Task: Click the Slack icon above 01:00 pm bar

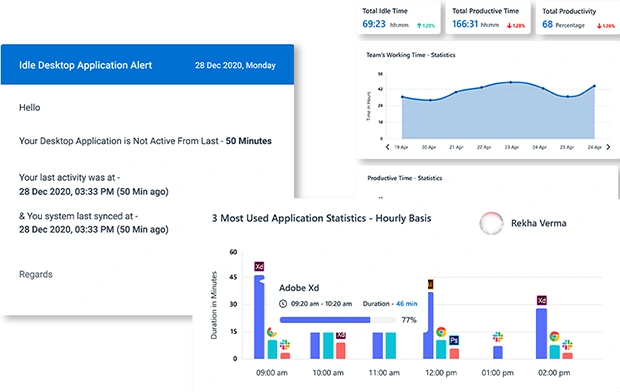Action: (498, 337)
